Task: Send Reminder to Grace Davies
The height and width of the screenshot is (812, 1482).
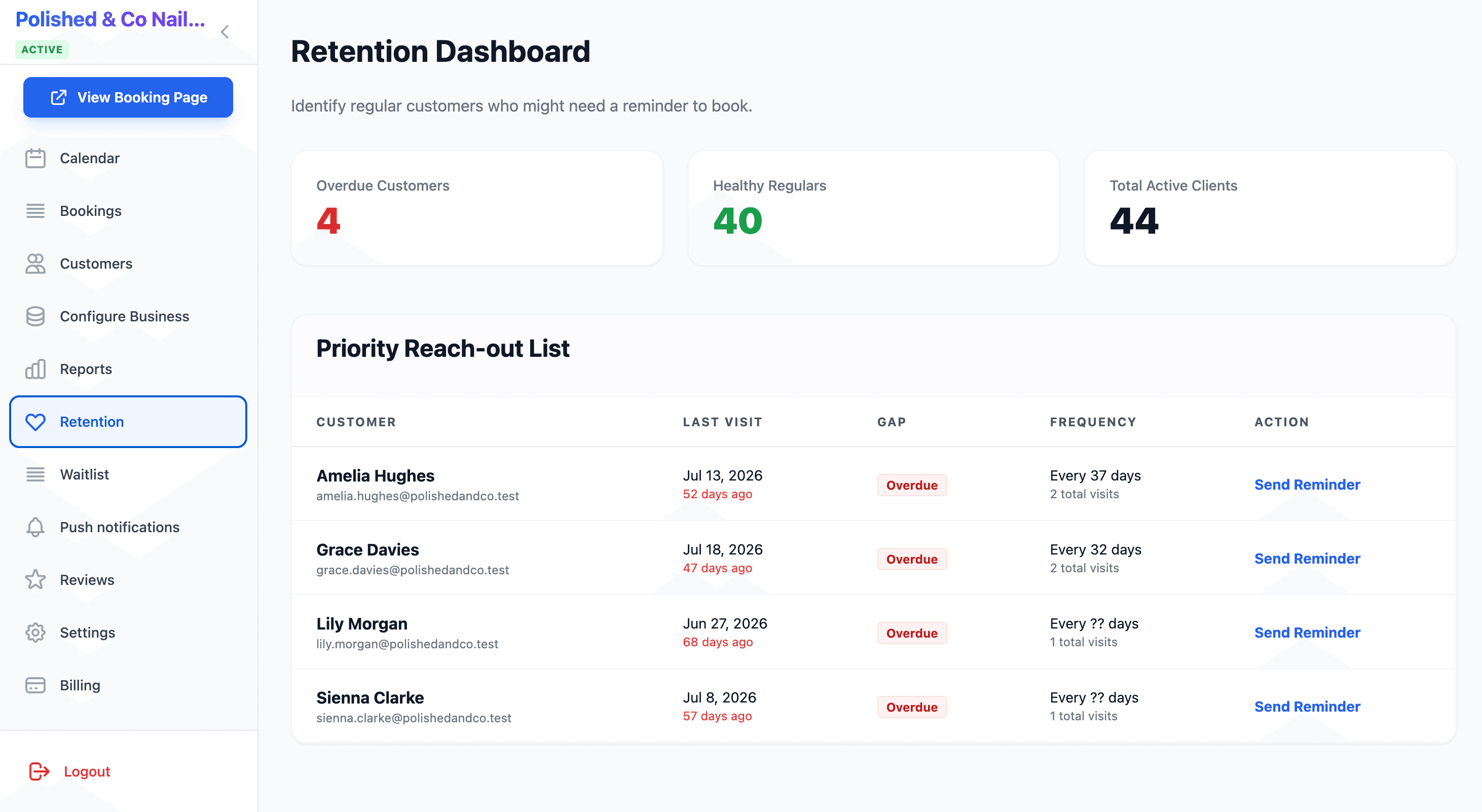Action: point(1307,559)
